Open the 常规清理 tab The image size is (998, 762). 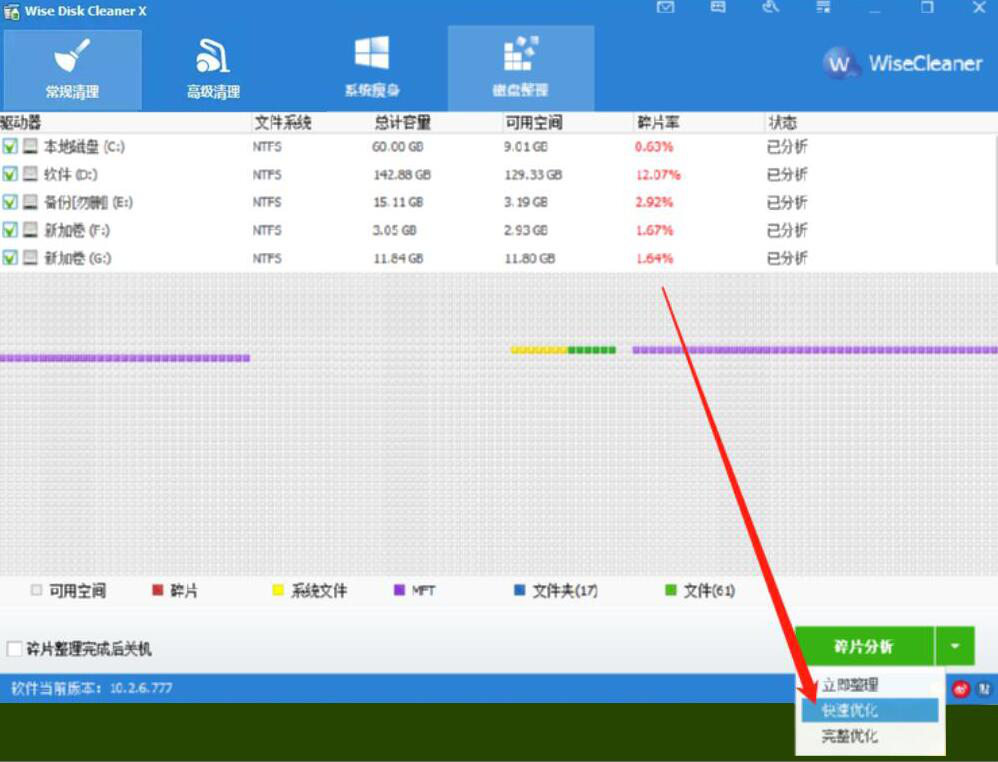pos(72,69)
